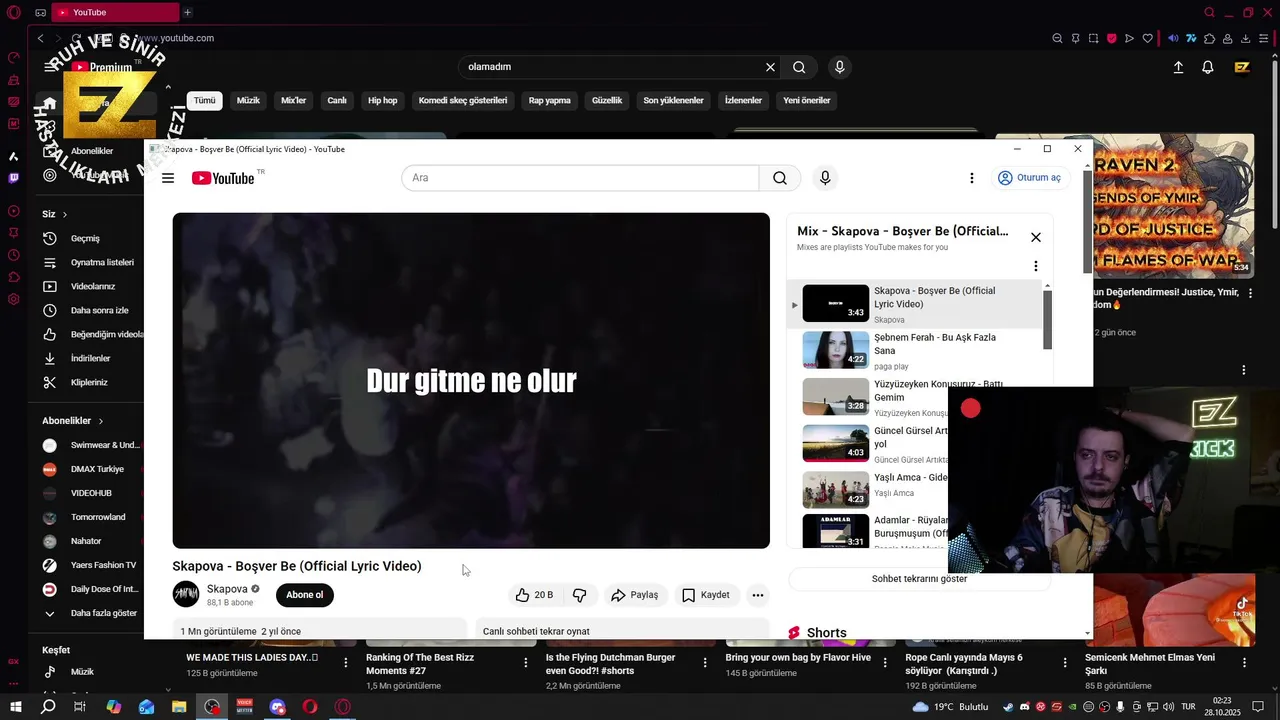Open options for Bring your own bag video
Viewport: 1280px width, 720px height.
[x=886, y=663]
